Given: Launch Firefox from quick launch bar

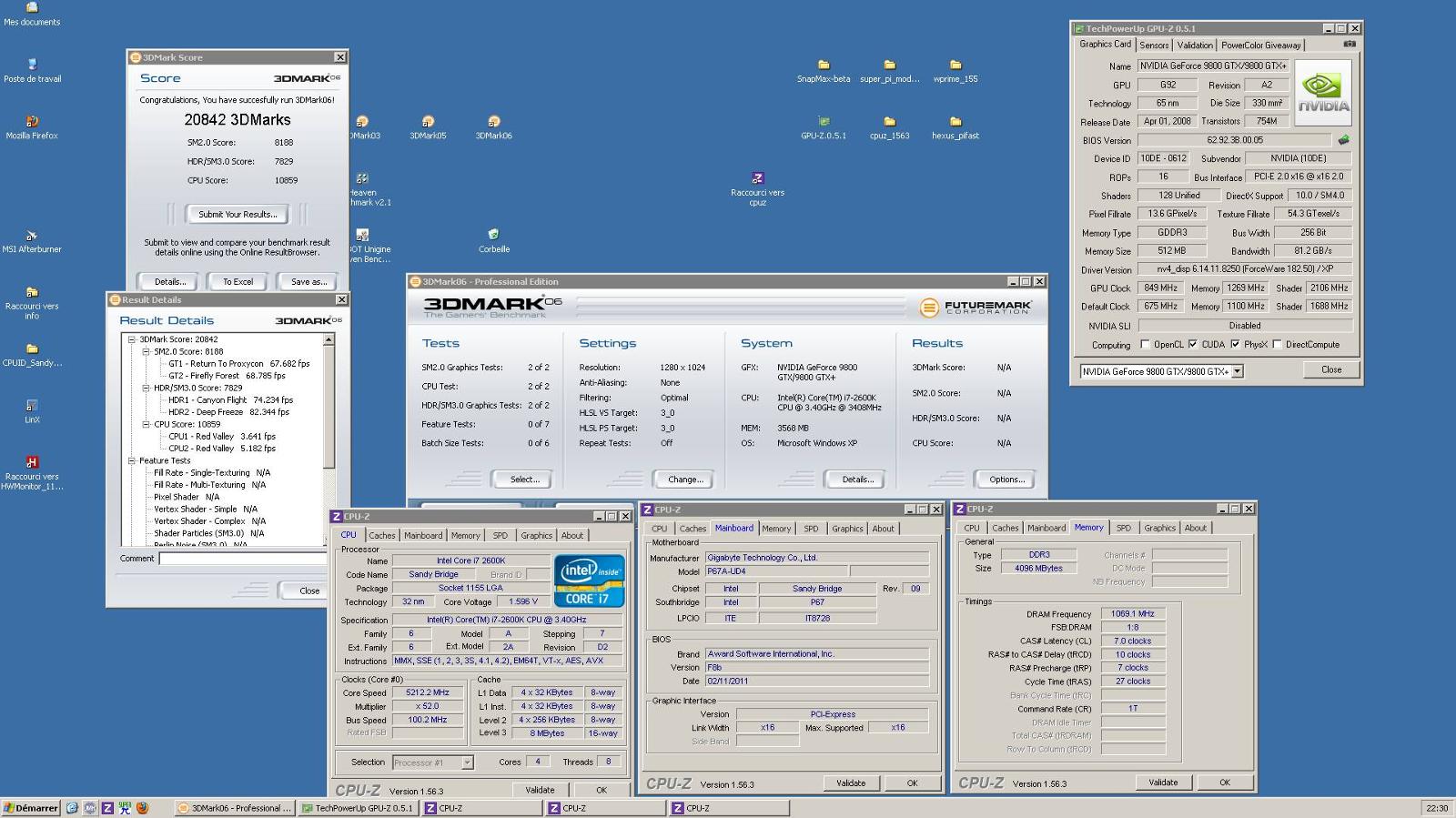Looking at the screenshot, I should [142, 808].
